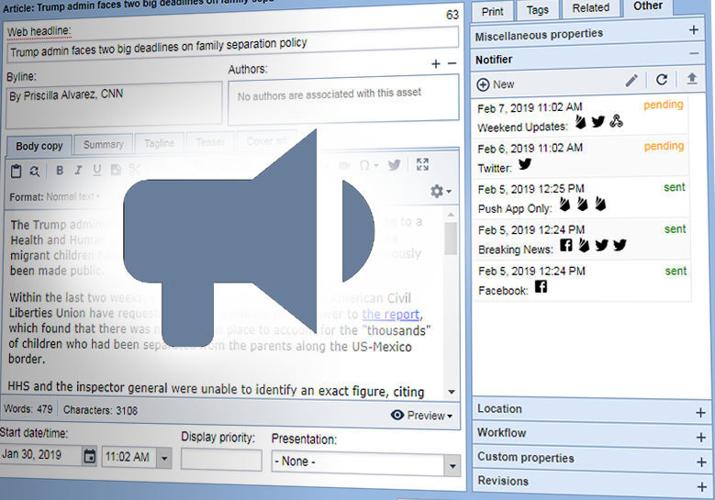Click first push icon in Push App Only row
The image size is (715, 500).
pos(565,204)
